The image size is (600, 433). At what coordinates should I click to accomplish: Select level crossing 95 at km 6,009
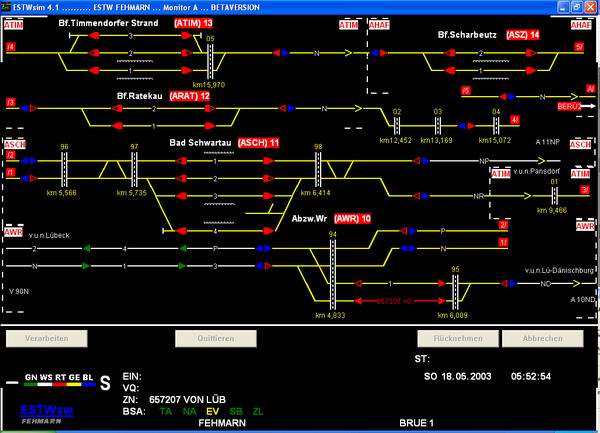pos(455,288)
